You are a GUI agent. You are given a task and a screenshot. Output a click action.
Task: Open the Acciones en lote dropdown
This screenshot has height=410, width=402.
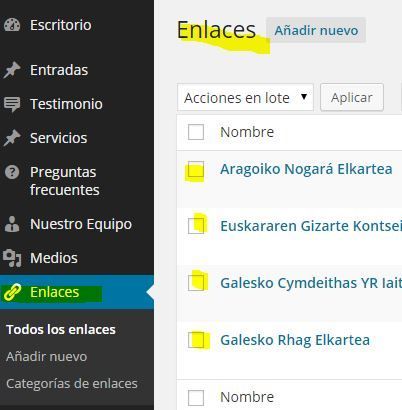tap(245, 98)
